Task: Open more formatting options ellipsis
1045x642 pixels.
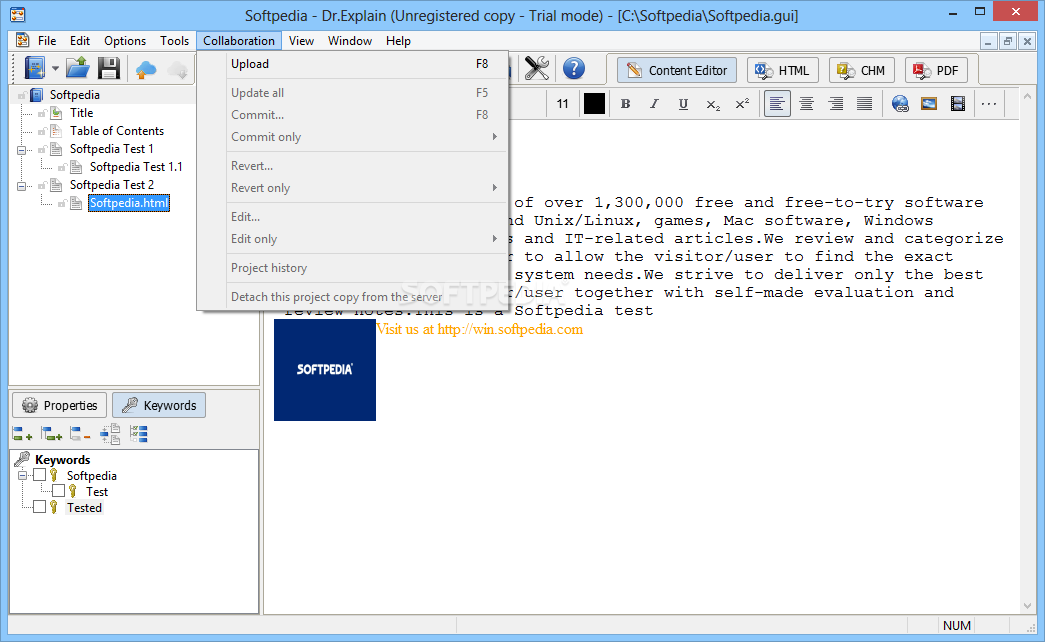Action: tap(989, 104)
